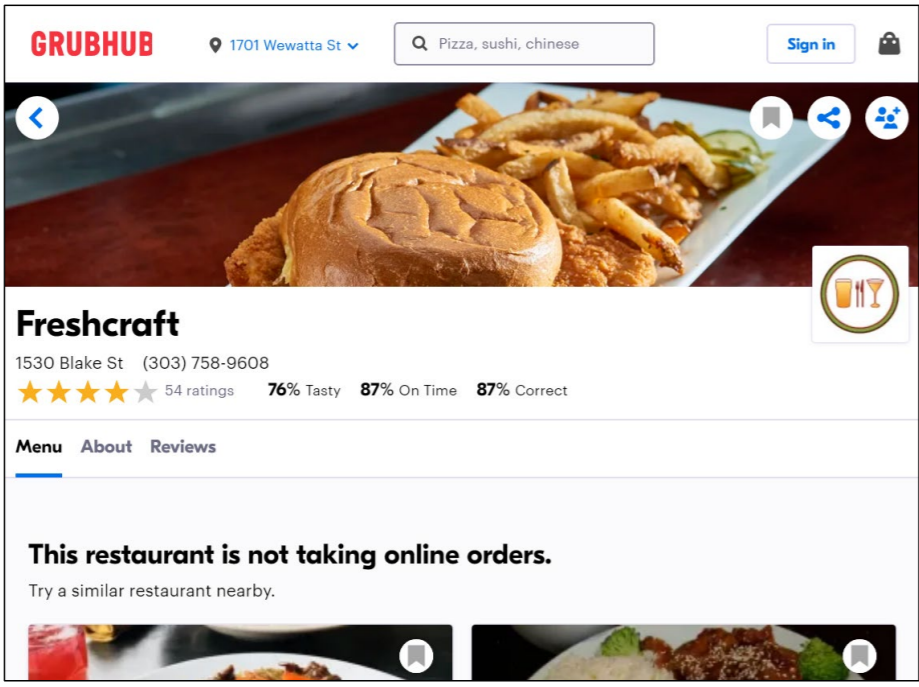Save the left similar restaurant bookmark
The height and width of the screenshot is (687, 919).
416,655
